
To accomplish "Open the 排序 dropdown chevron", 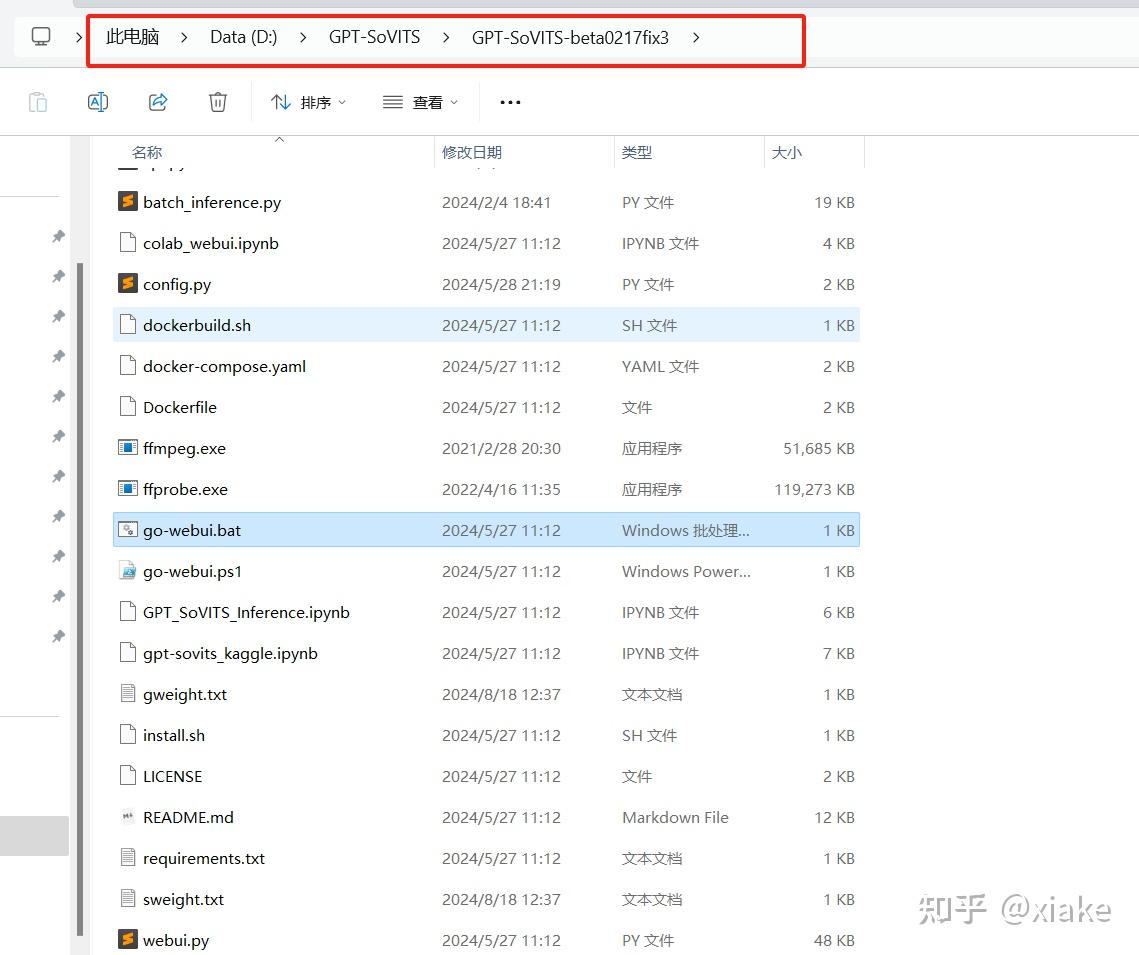I will [340, 101].
